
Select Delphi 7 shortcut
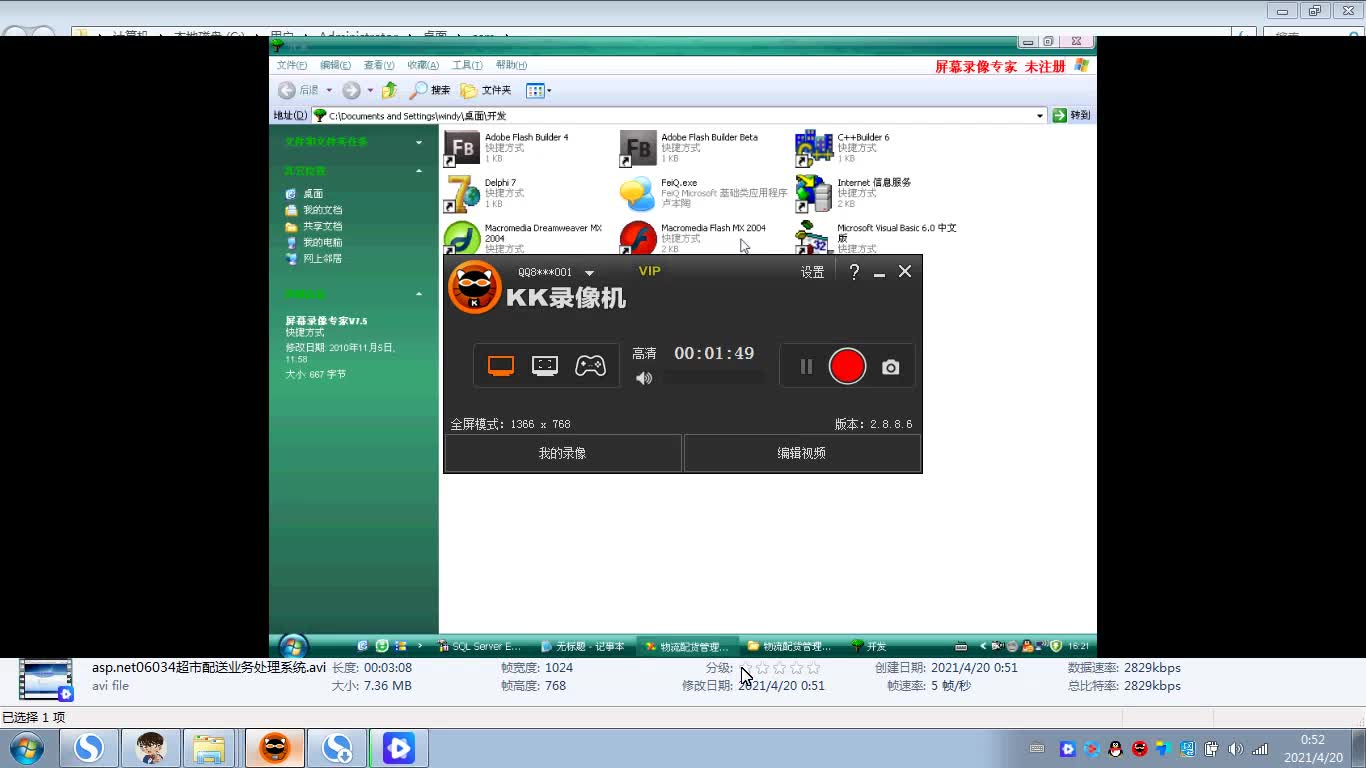[x=484, y=193]
